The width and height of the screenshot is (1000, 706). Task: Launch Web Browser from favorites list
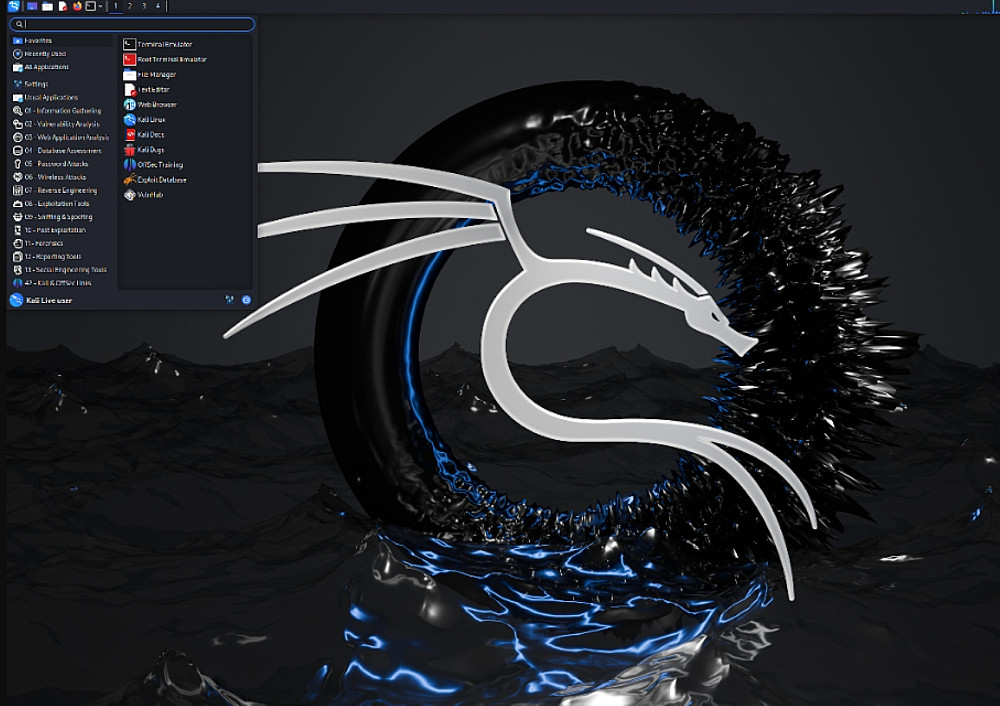(185, 105)
